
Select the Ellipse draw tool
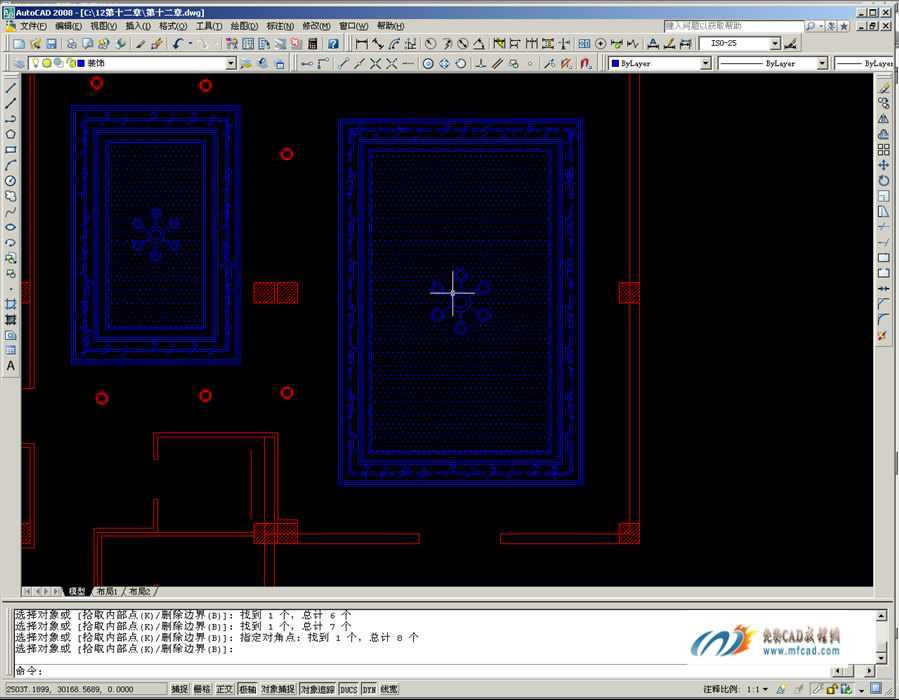[x=10, y=227]
